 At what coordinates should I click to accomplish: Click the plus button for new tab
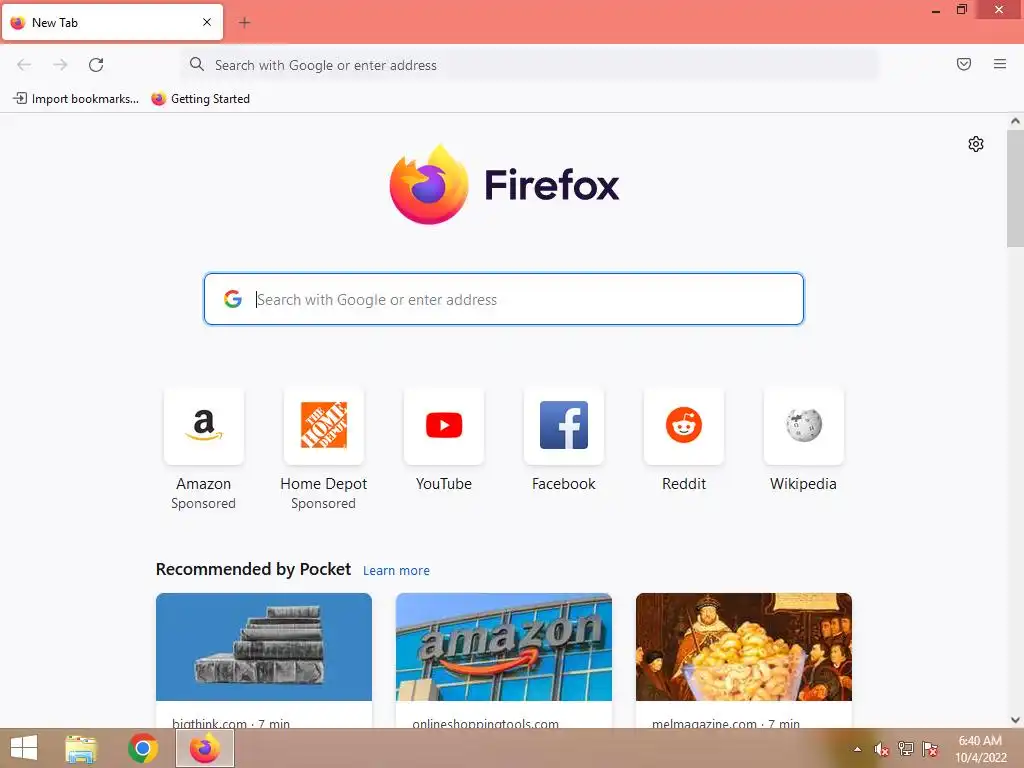click(244, 22)
